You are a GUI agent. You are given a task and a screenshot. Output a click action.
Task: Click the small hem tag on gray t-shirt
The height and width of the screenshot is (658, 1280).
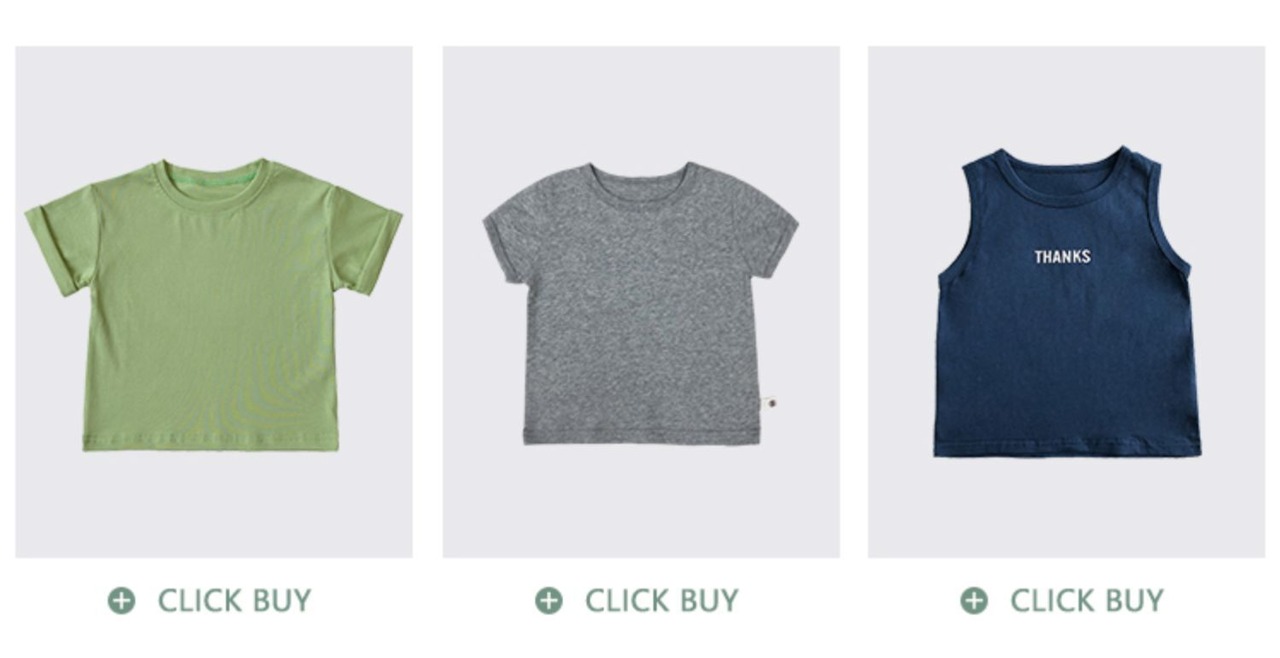point(769,402)
